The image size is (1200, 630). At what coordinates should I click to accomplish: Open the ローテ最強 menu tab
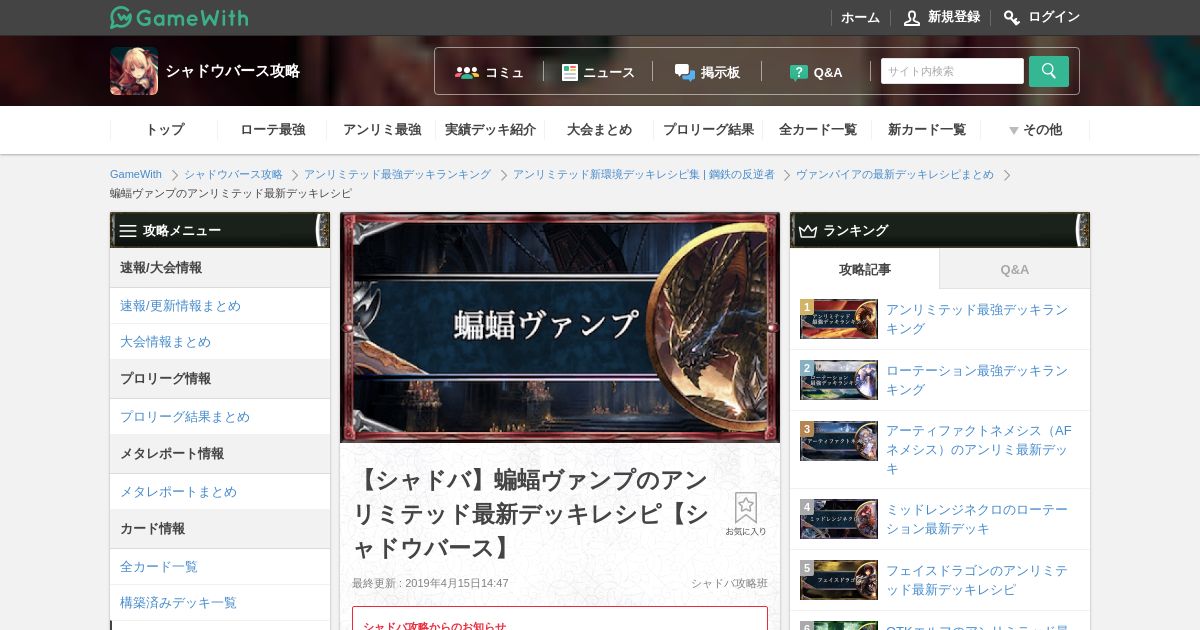[x=272, y=130]
